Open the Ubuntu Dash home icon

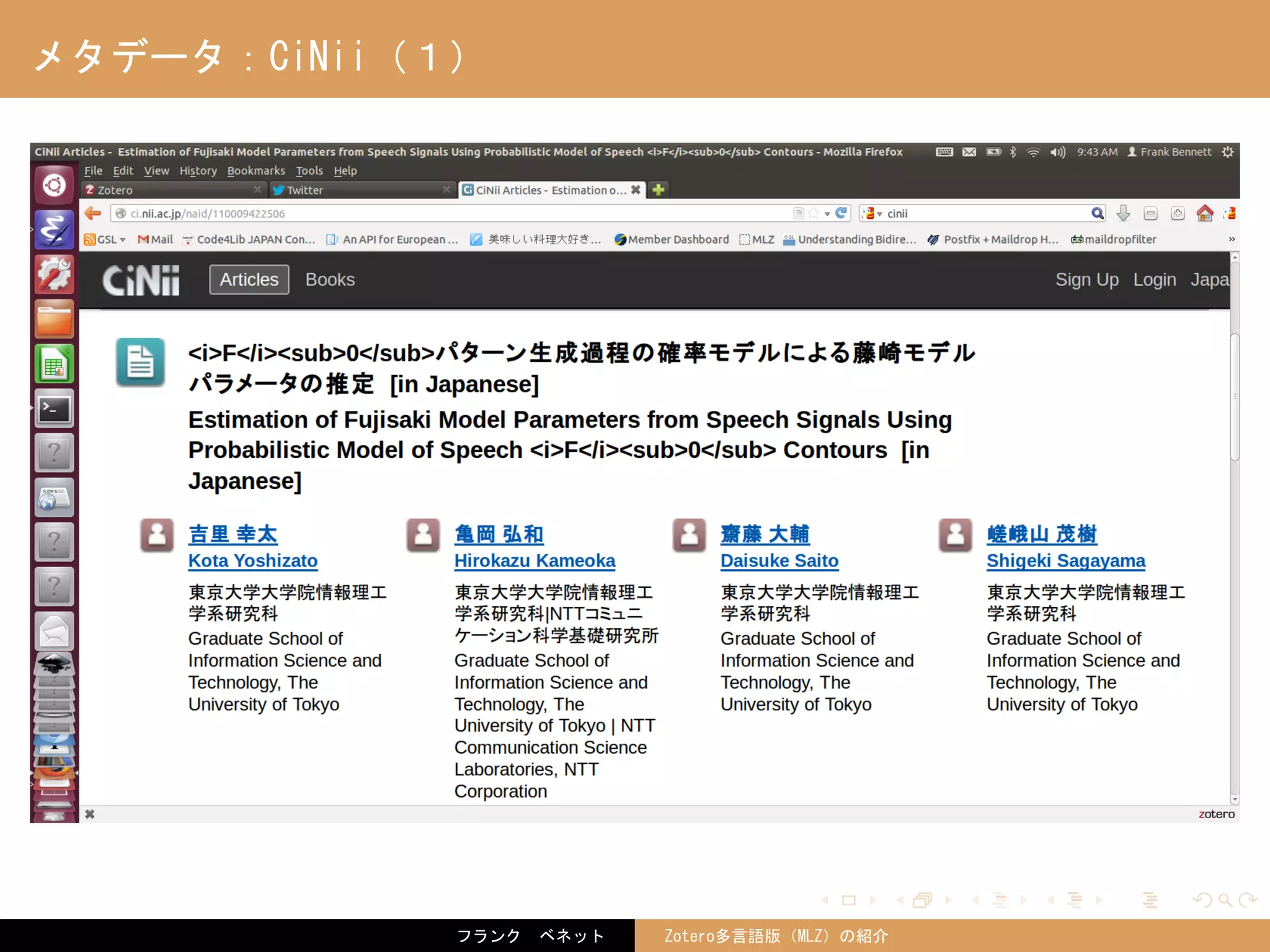[54, 185]
